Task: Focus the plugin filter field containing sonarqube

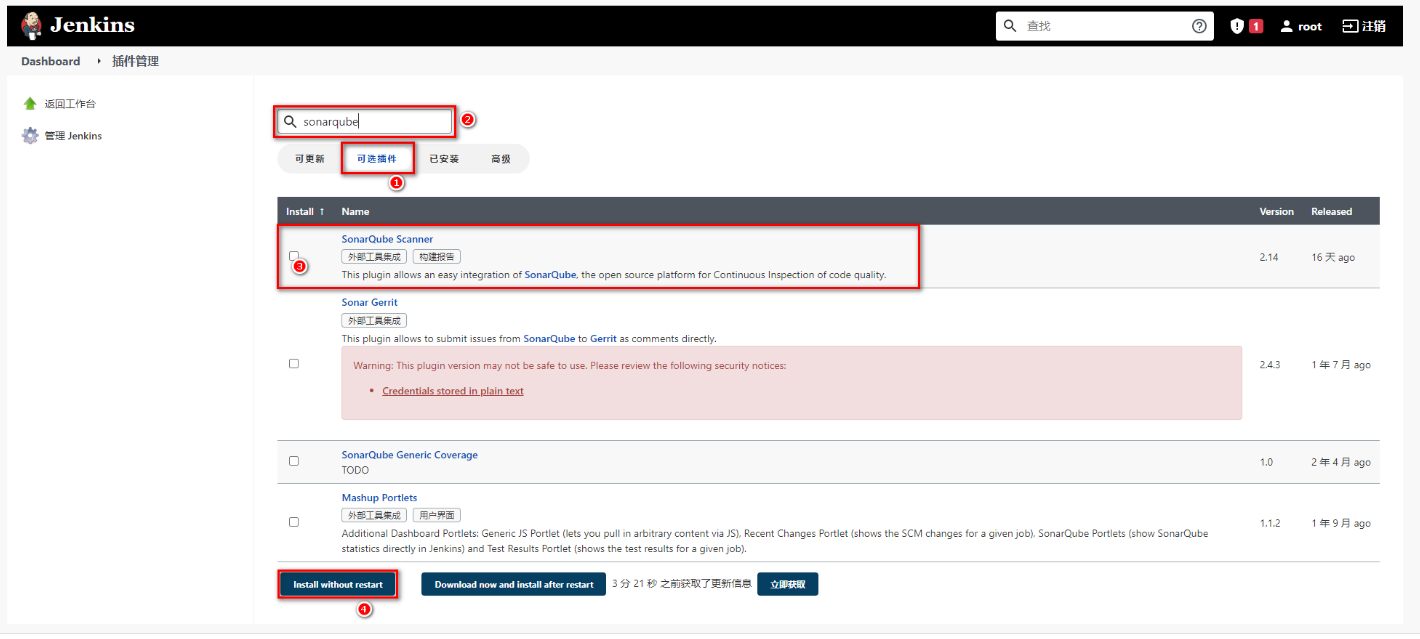Action: tap(365, 122)
